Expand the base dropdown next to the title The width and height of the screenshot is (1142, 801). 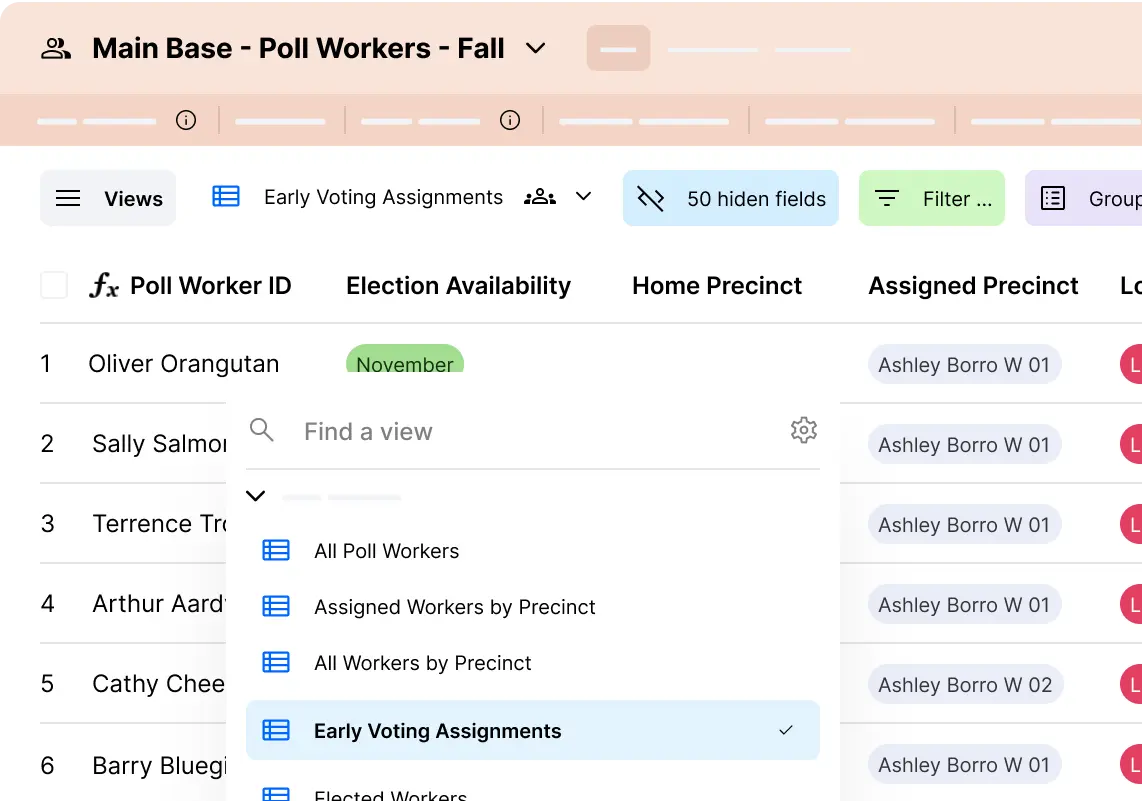click(x=536, y=48)
